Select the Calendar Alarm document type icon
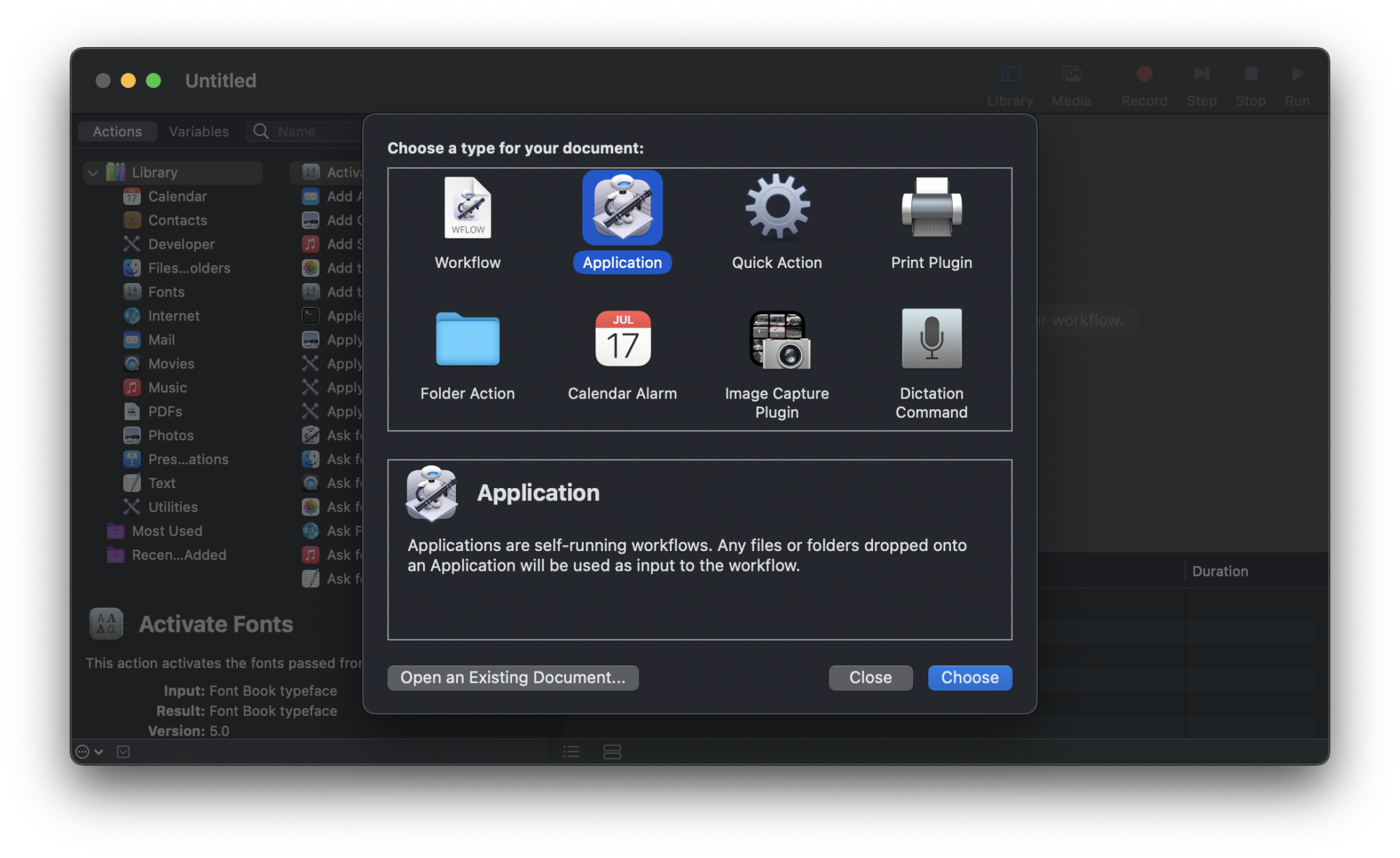 [x=621, y=339]
